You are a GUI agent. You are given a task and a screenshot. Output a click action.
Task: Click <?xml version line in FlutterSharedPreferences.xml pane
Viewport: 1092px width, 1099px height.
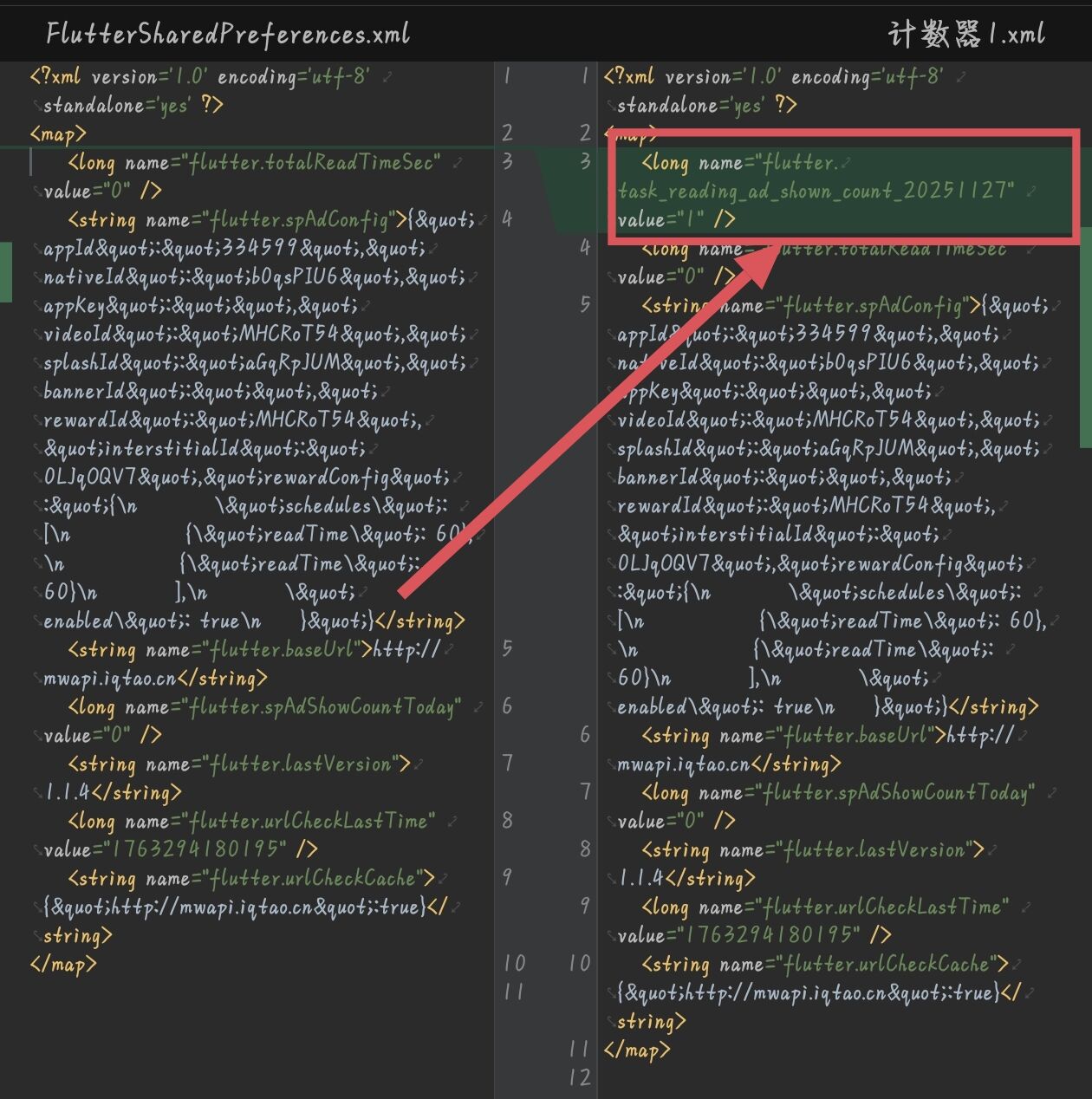click(201, 76)
